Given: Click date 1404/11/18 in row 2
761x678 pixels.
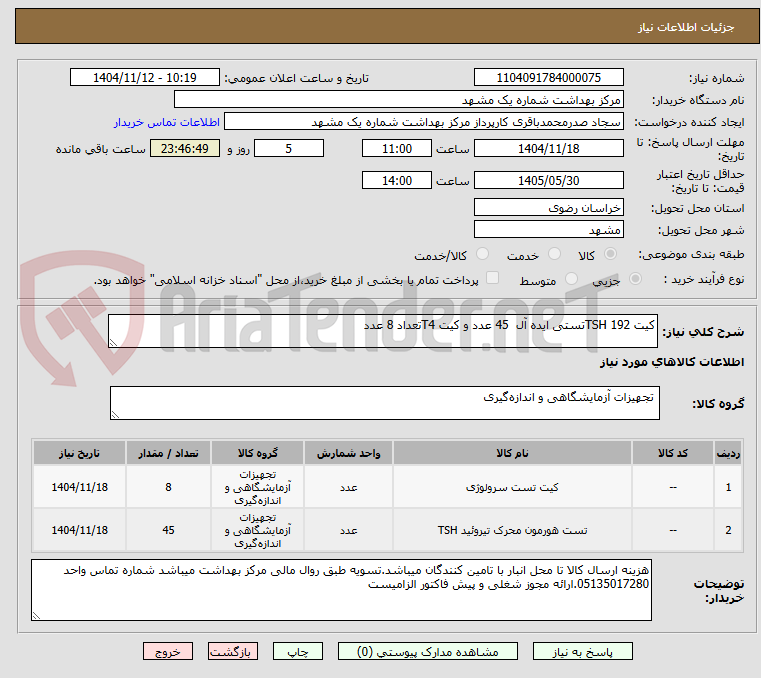Looking at the screenshot, I should (80, 530).
